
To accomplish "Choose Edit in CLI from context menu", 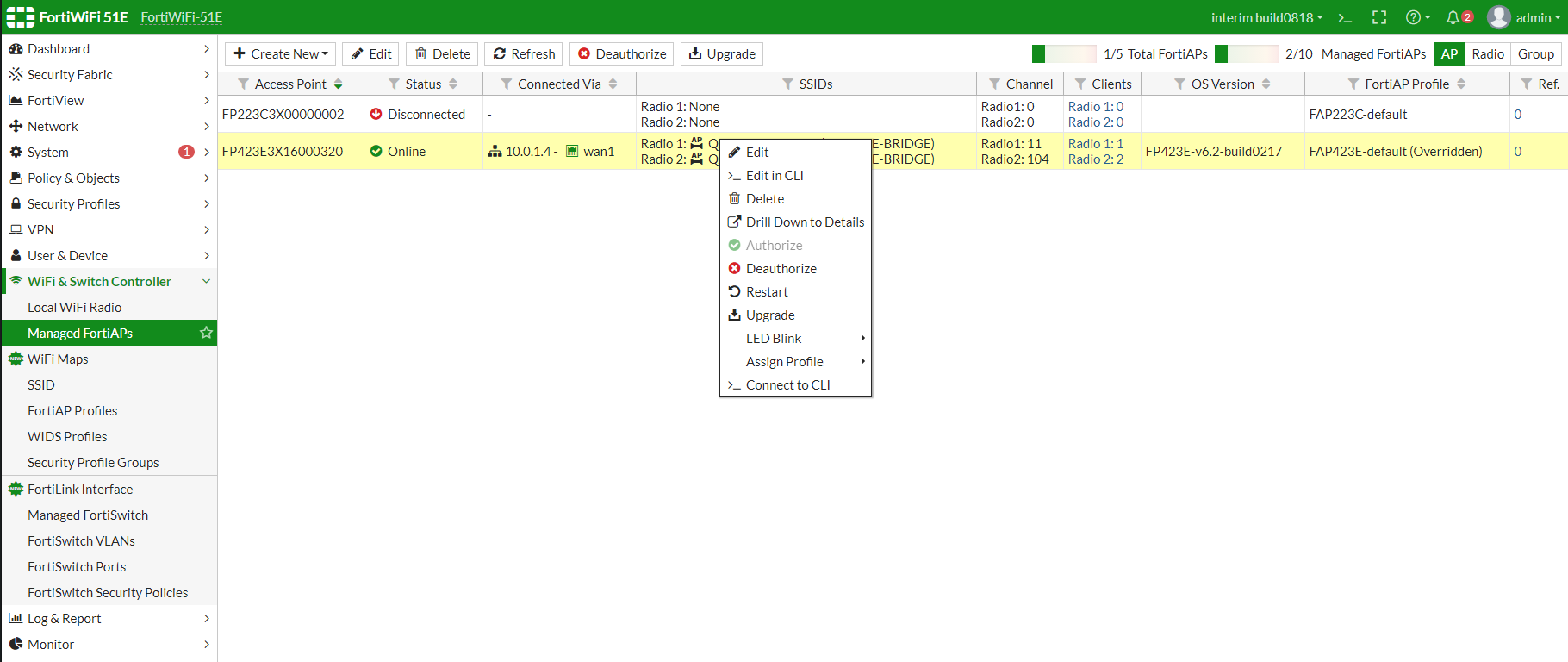I will tap(795, 176).
